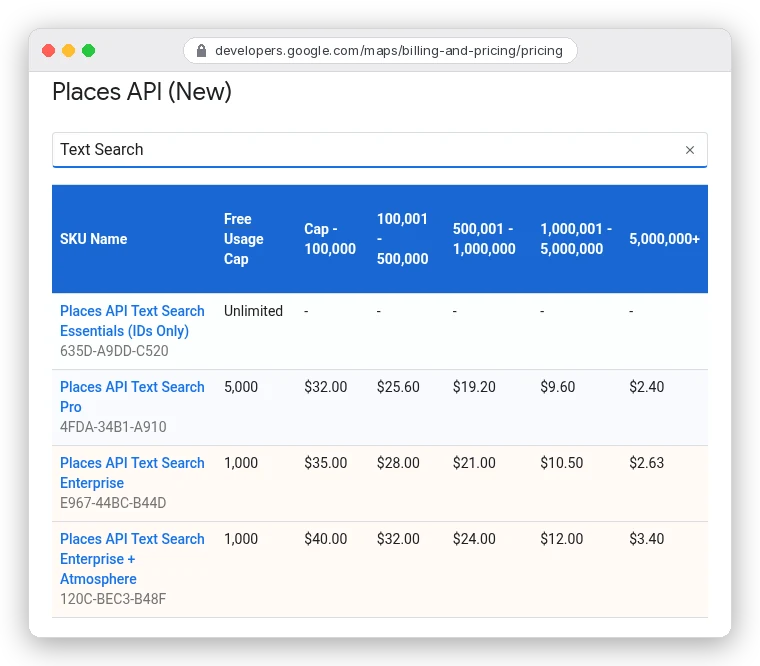Click the $40.00 price cell
The image size is (760, 666).
pyautogui.click(x=326, y=539)
